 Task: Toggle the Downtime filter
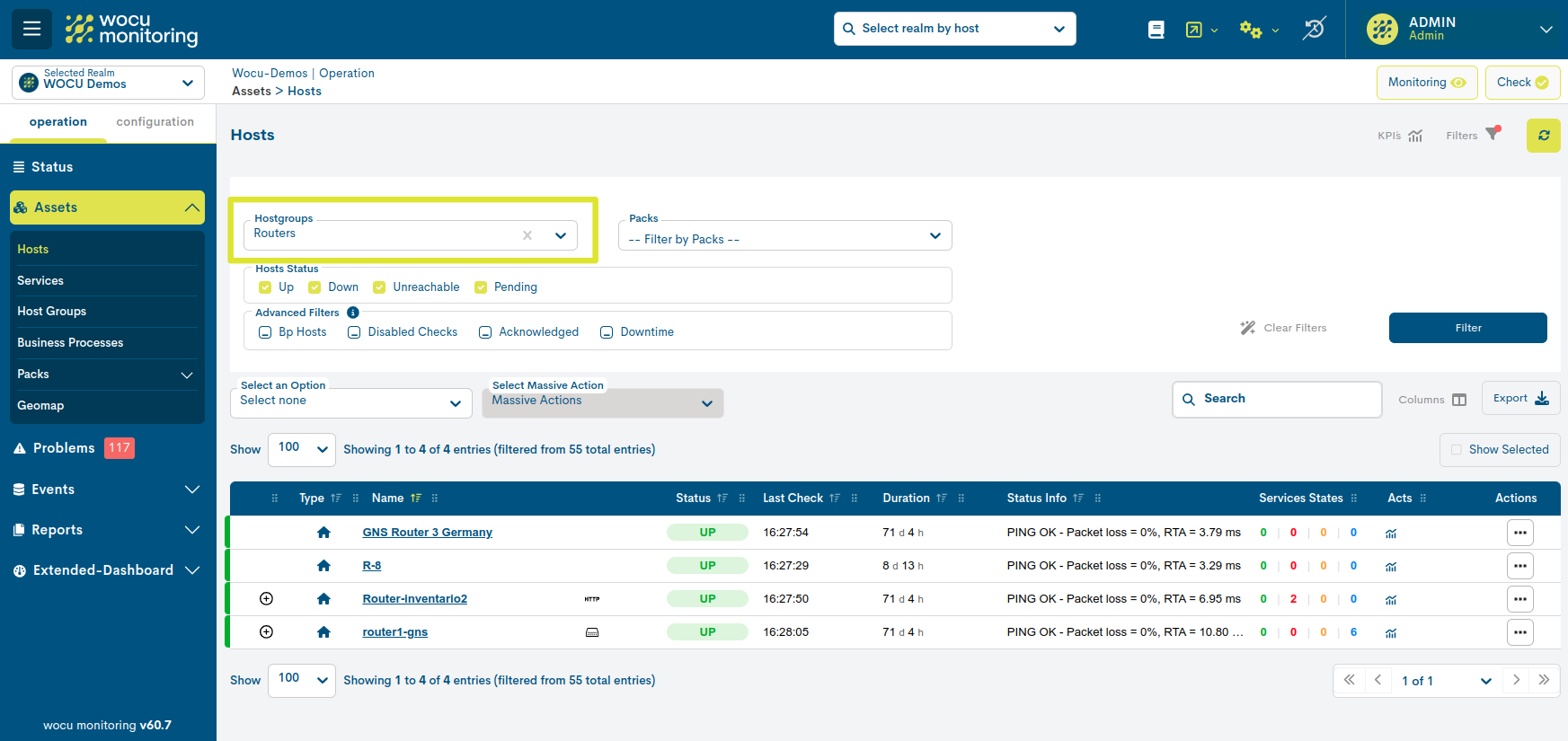click(607, 332)
